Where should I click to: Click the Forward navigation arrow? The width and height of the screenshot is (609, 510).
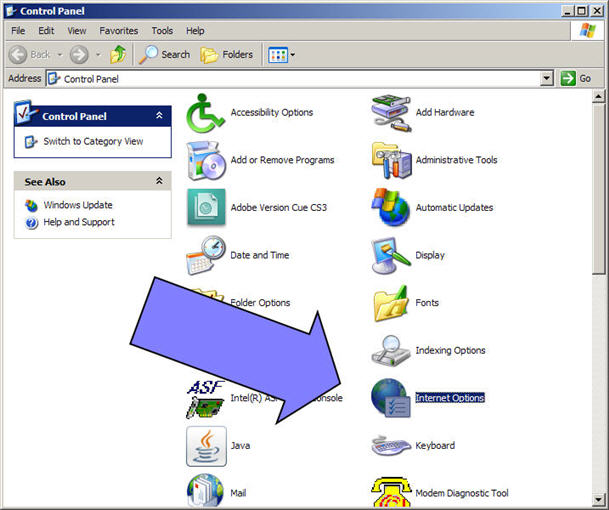click(x=79, y=55)
